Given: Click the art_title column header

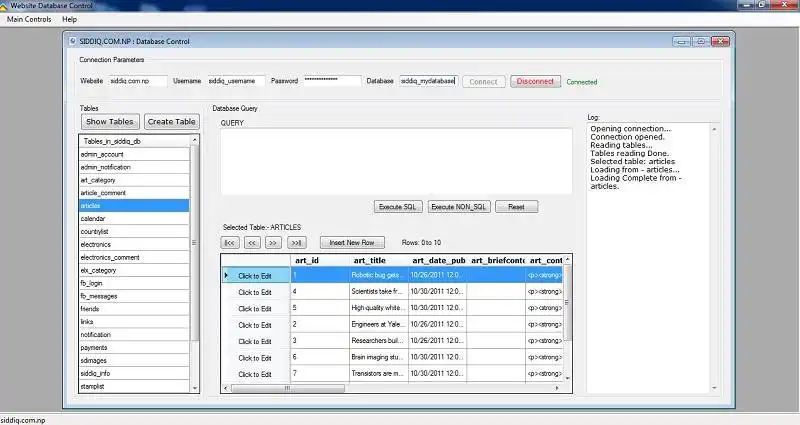Looking at the screenshot, I should [x=379, y=260].
